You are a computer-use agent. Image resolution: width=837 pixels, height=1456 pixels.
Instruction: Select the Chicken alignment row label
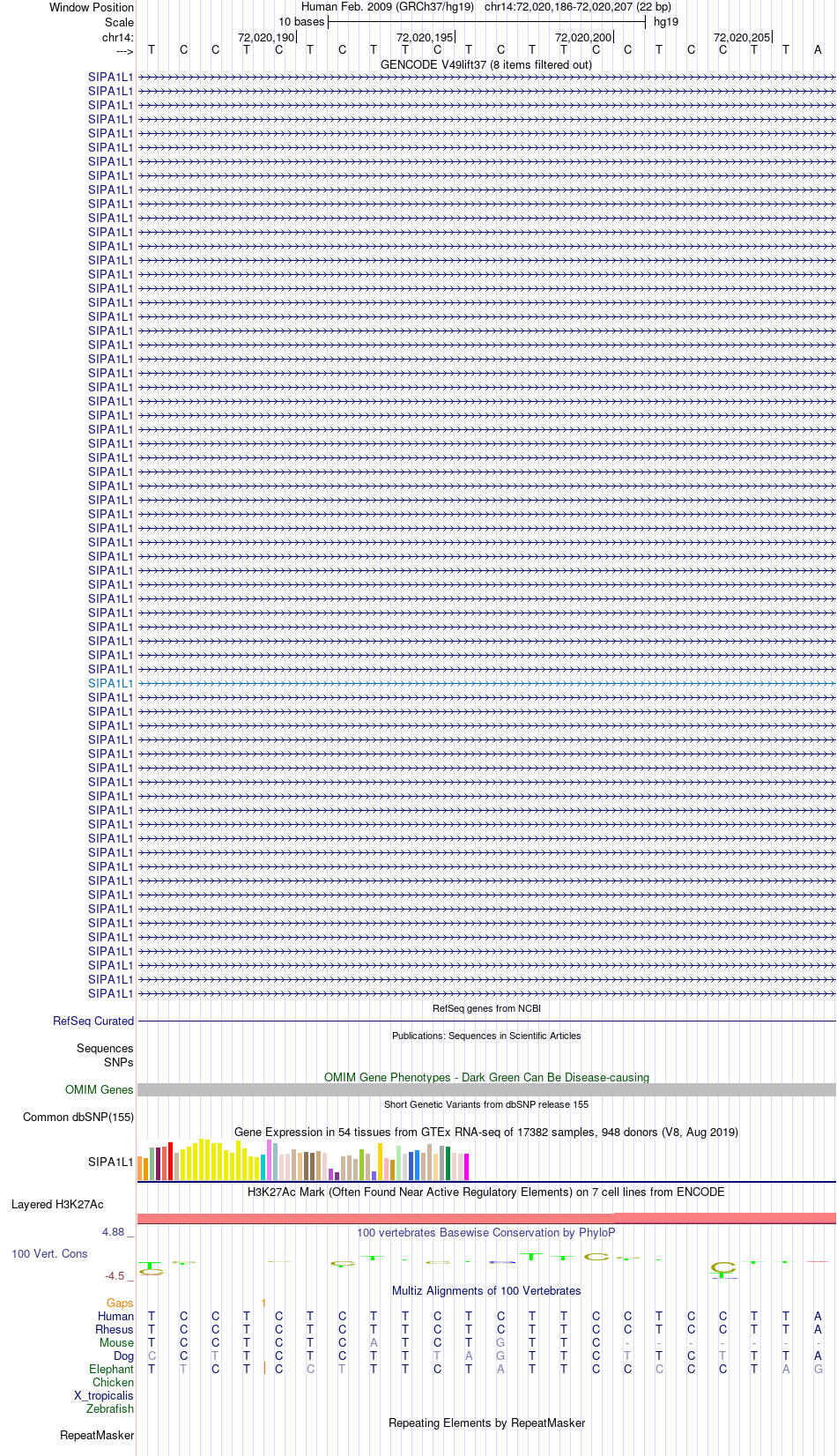pos(114,1382)
